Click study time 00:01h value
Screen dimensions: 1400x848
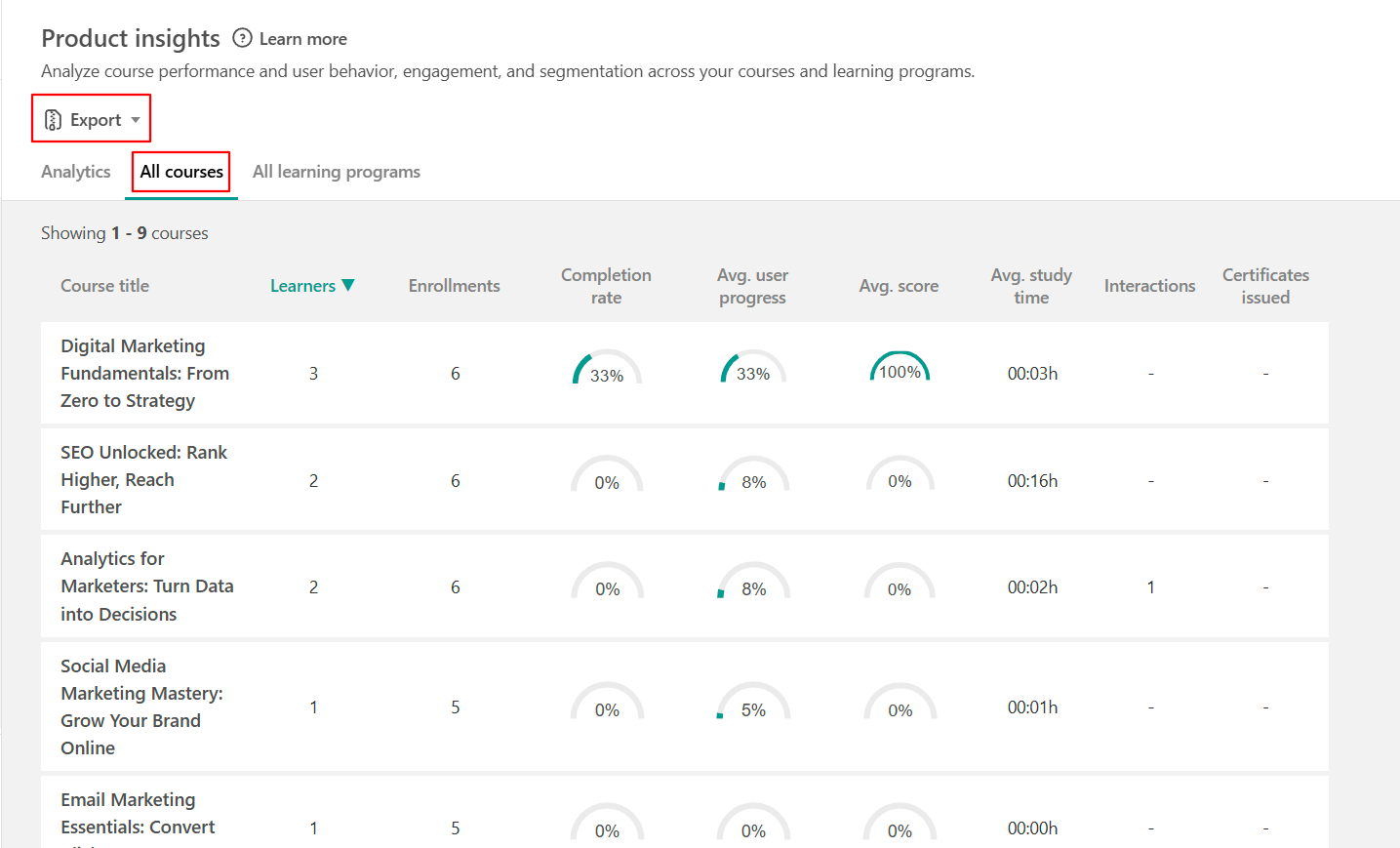coord(1032,707)
